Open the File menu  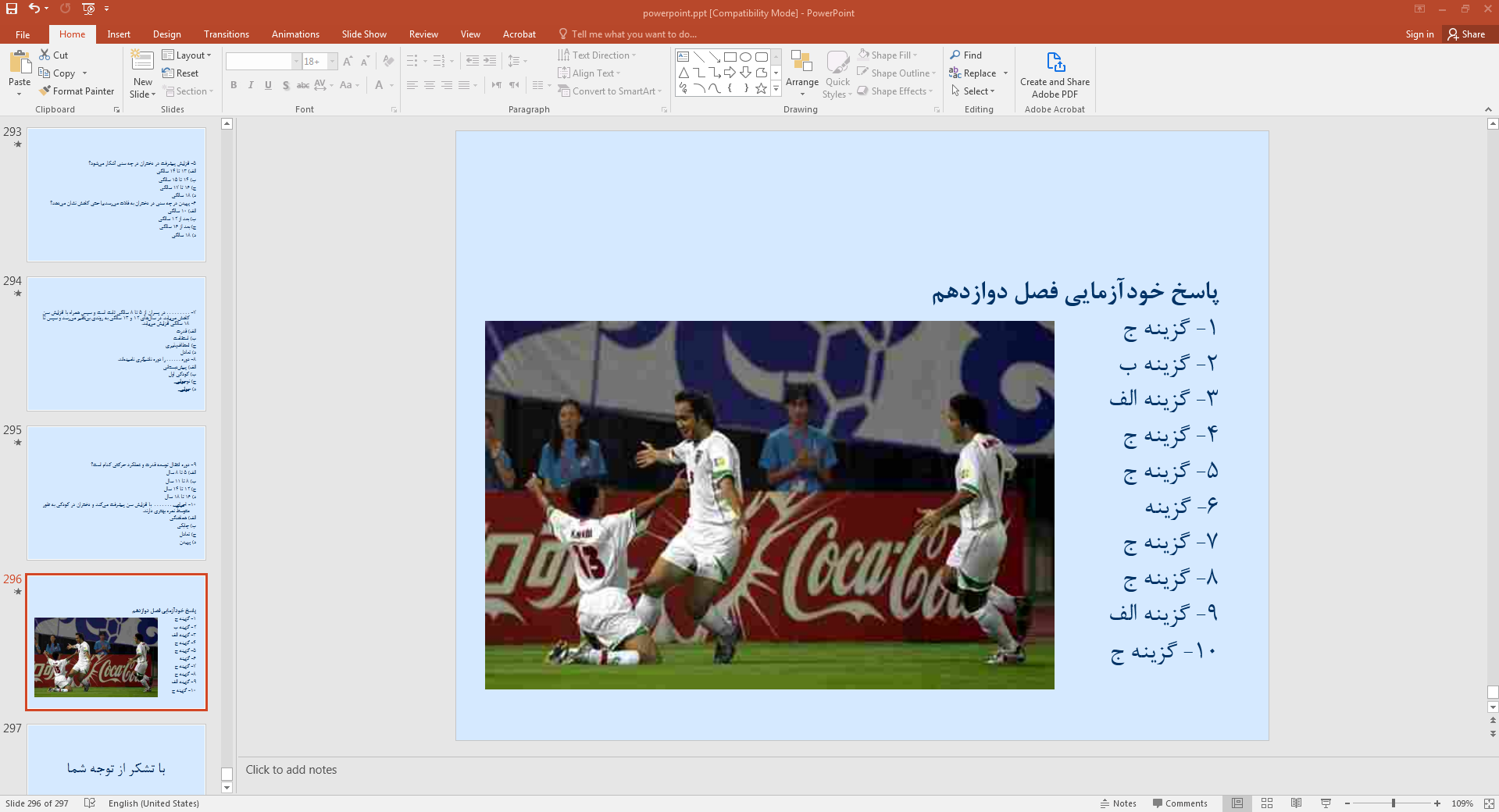(23, 34)
